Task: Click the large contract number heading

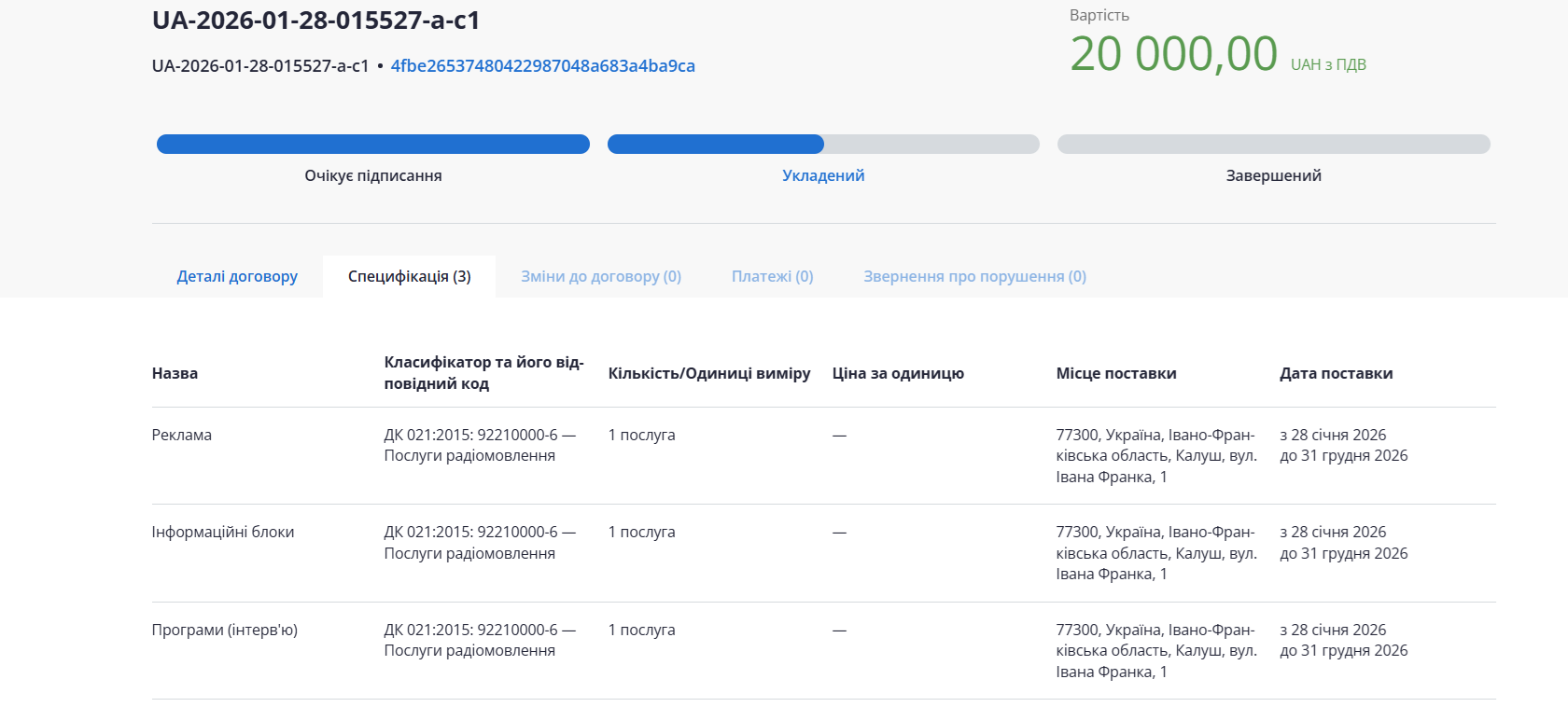Action: pyautogui.click(x=315, y=21)
